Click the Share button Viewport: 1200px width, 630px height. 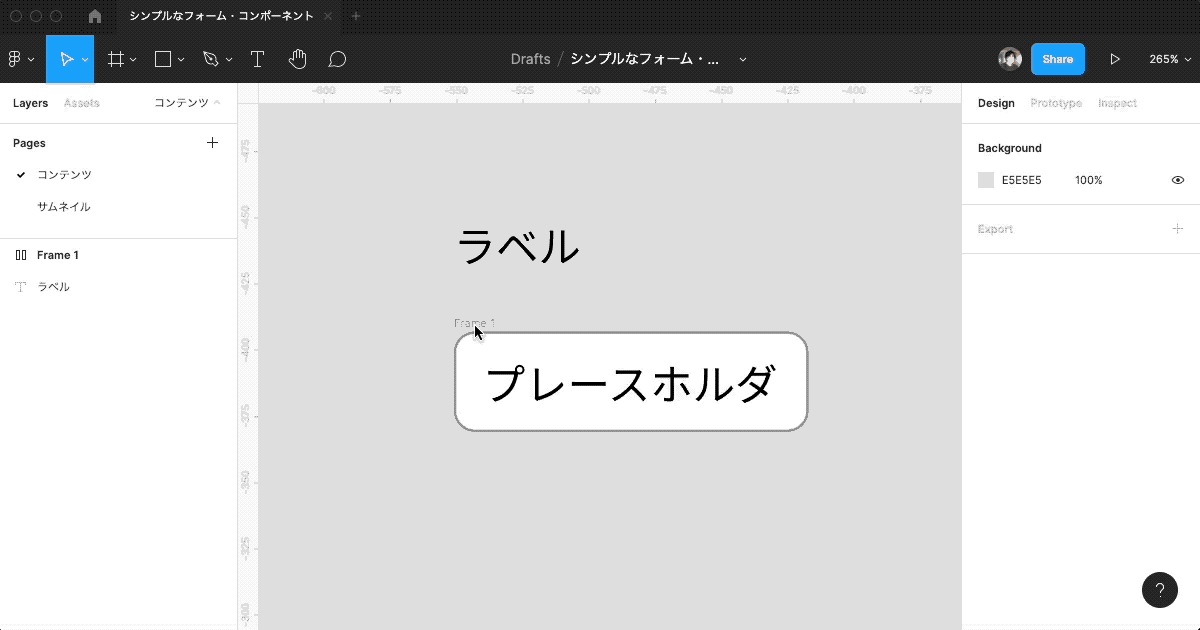[x=1057, y=60]
